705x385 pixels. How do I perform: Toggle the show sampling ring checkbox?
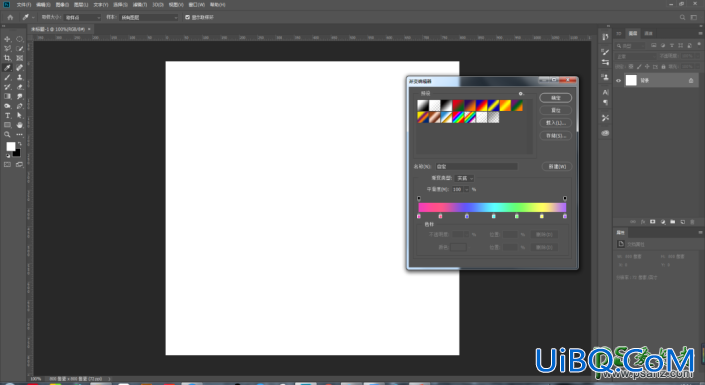point(187,17)
